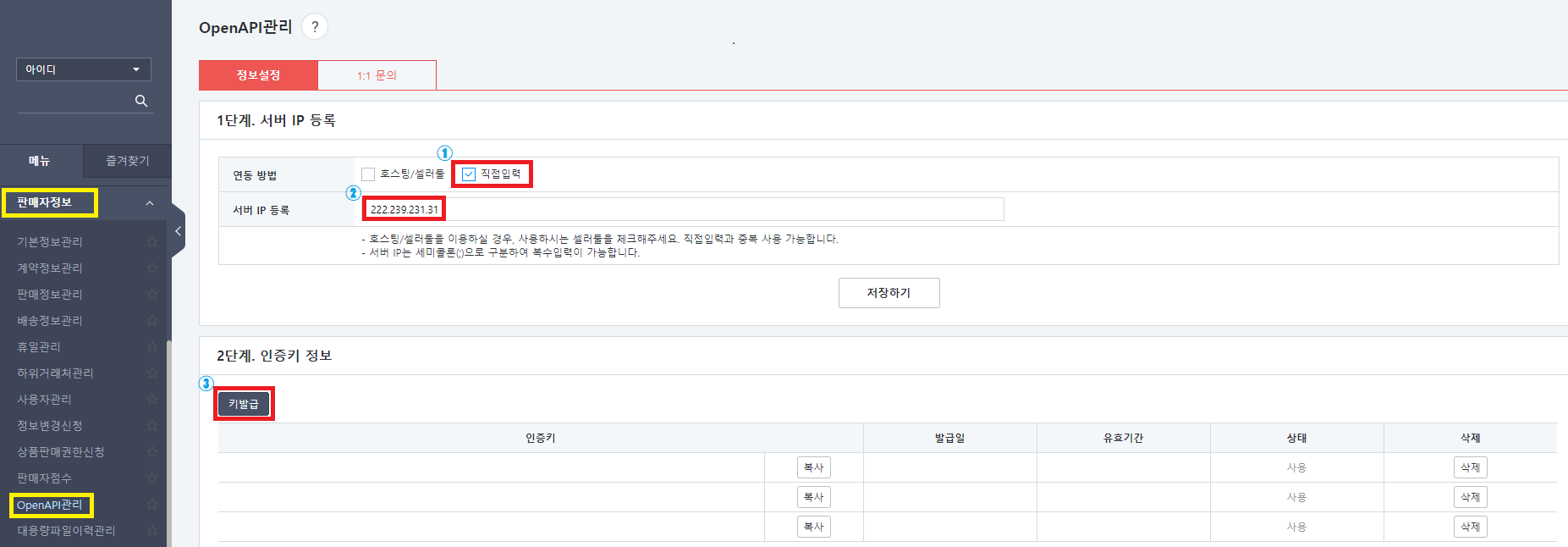1568x547 pixels.
Task: Check the 호스팅/셀러툴 checkbox
Action: pos(368,174)
